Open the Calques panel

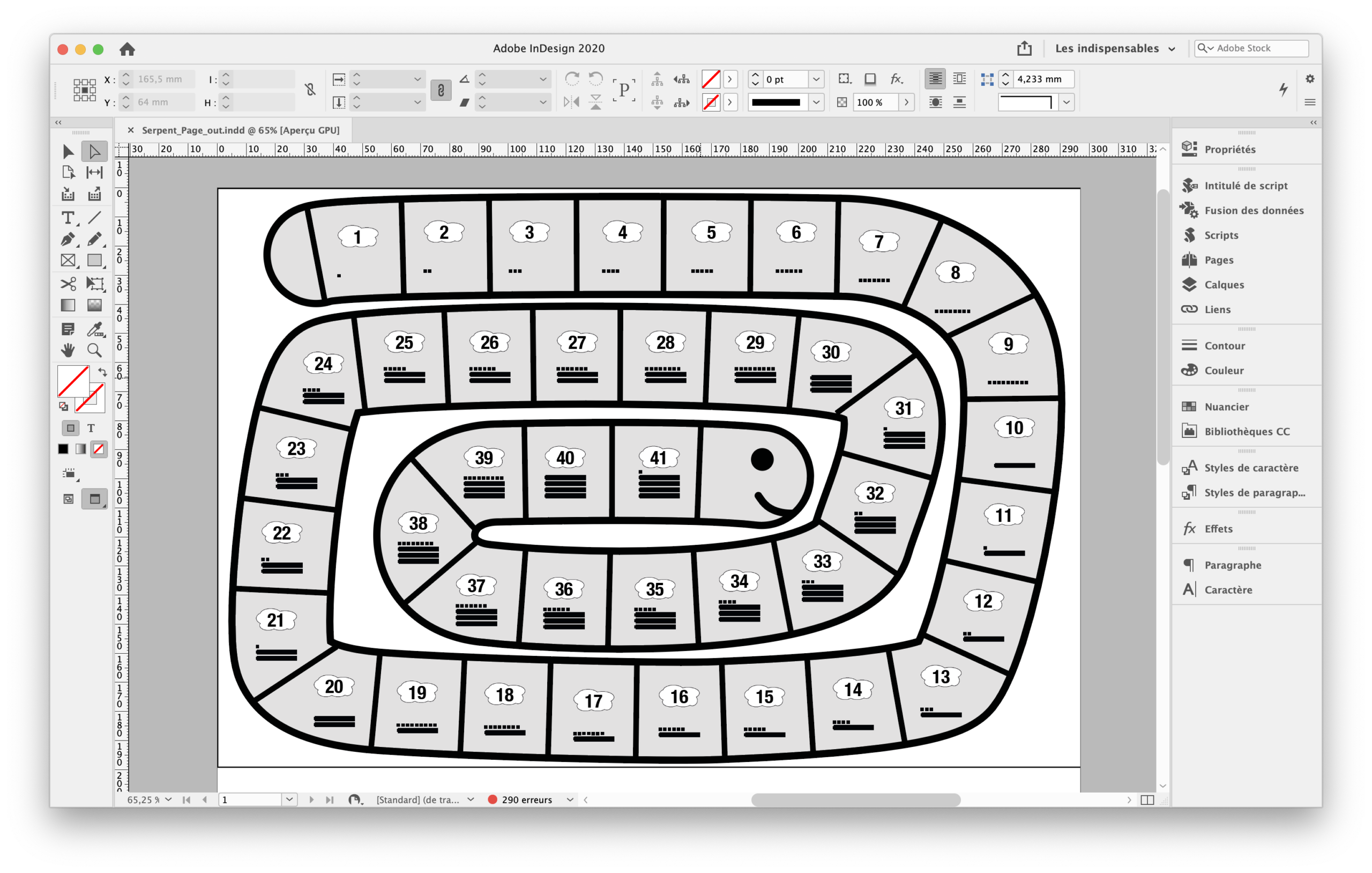coord(1224,285)
